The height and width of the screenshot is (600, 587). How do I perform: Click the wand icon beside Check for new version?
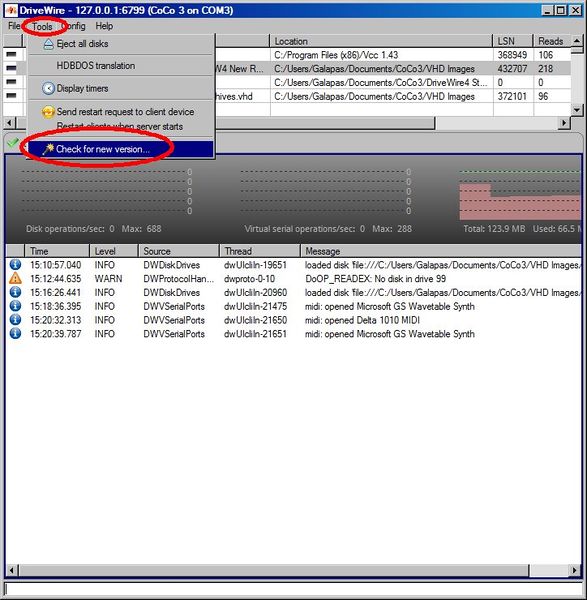[48, 149]
